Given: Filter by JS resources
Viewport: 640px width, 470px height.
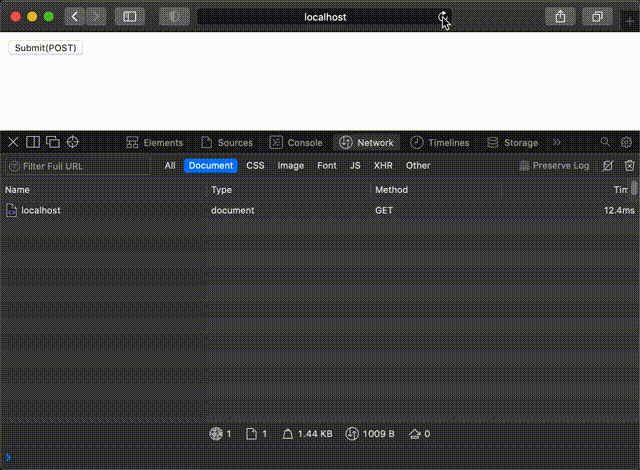Looking at the screenshot, I should click(x=355, y=166).
